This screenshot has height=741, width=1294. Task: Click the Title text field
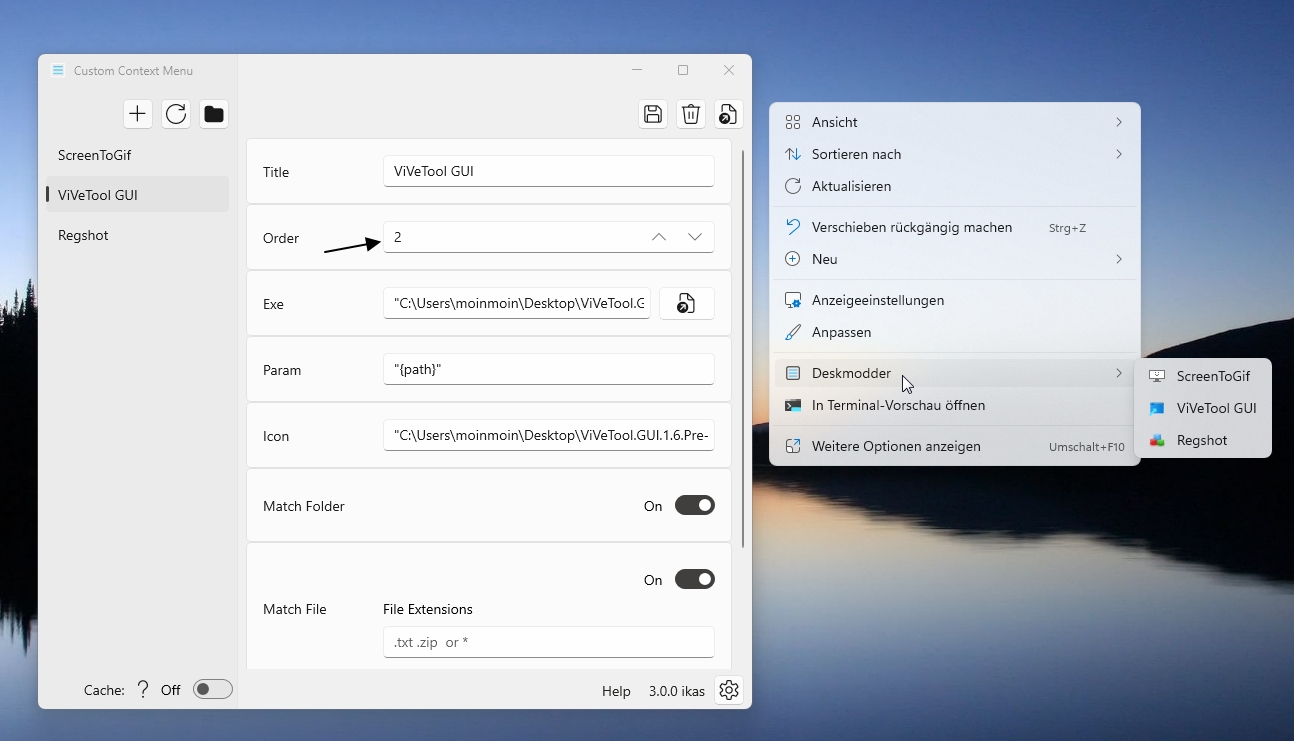click(549, 171)
